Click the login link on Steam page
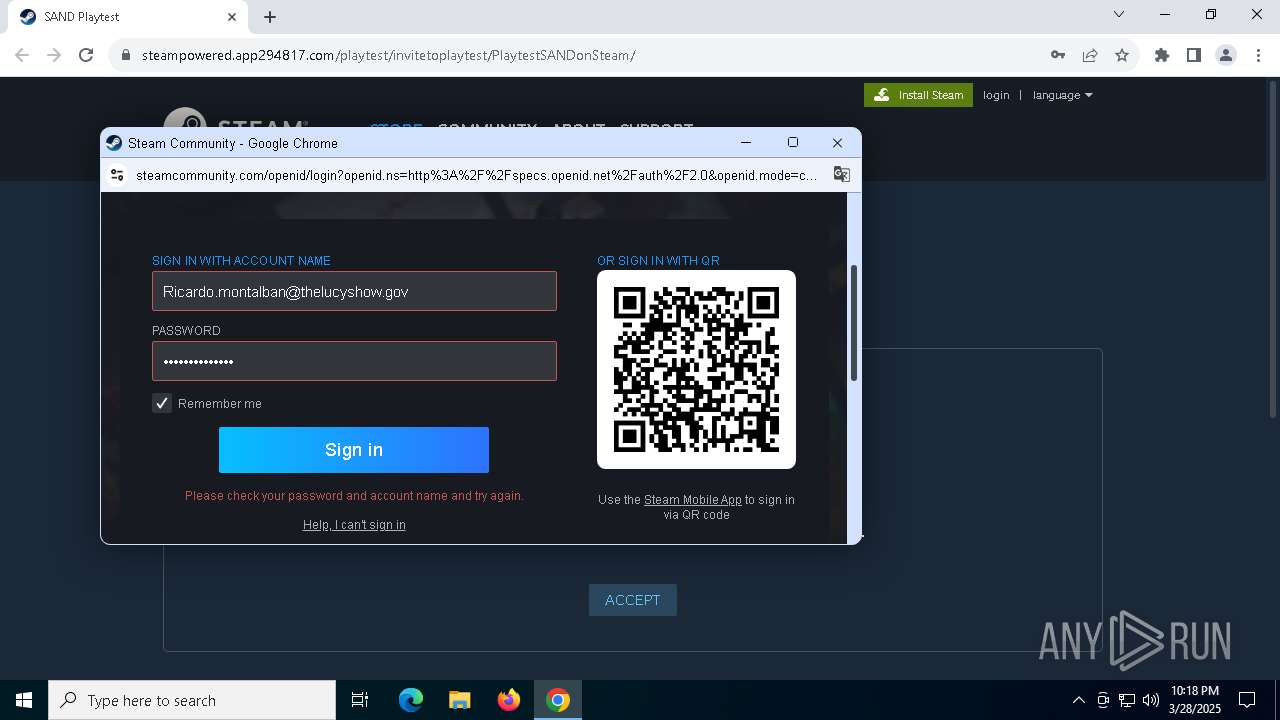Viewport: 1280px width, 720px height. click(996, 95)
